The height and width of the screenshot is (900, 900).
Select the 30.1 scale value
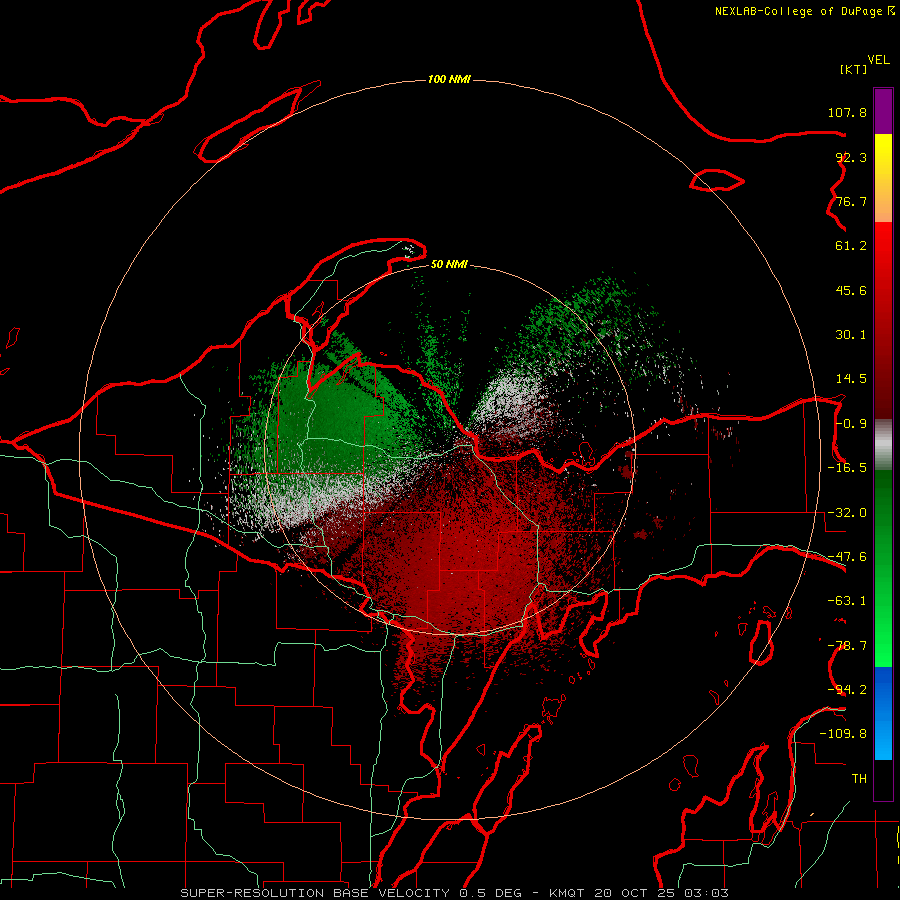[x=851, y=335]
